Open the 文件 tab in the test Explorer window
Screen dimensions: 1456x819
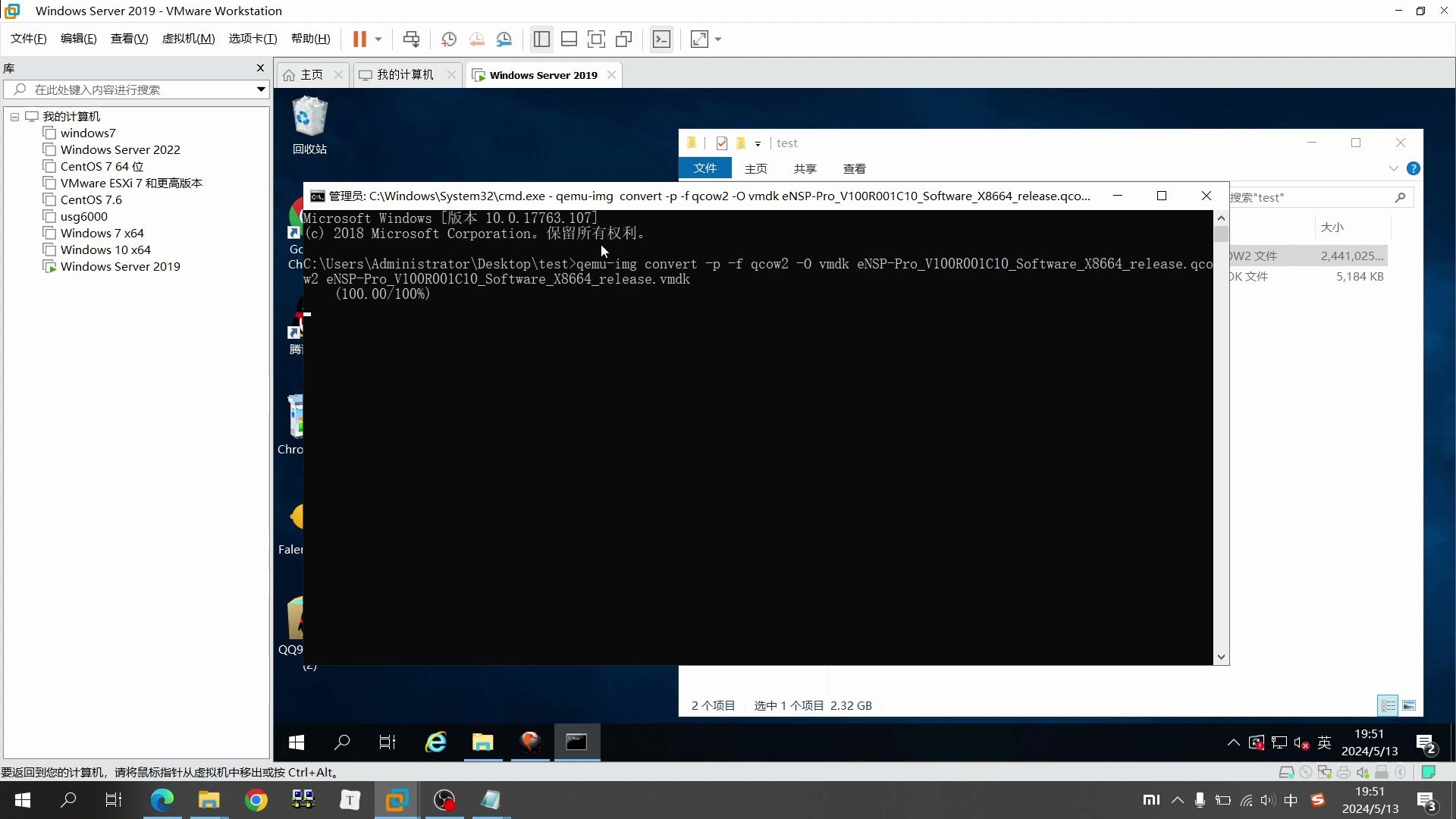704,168
